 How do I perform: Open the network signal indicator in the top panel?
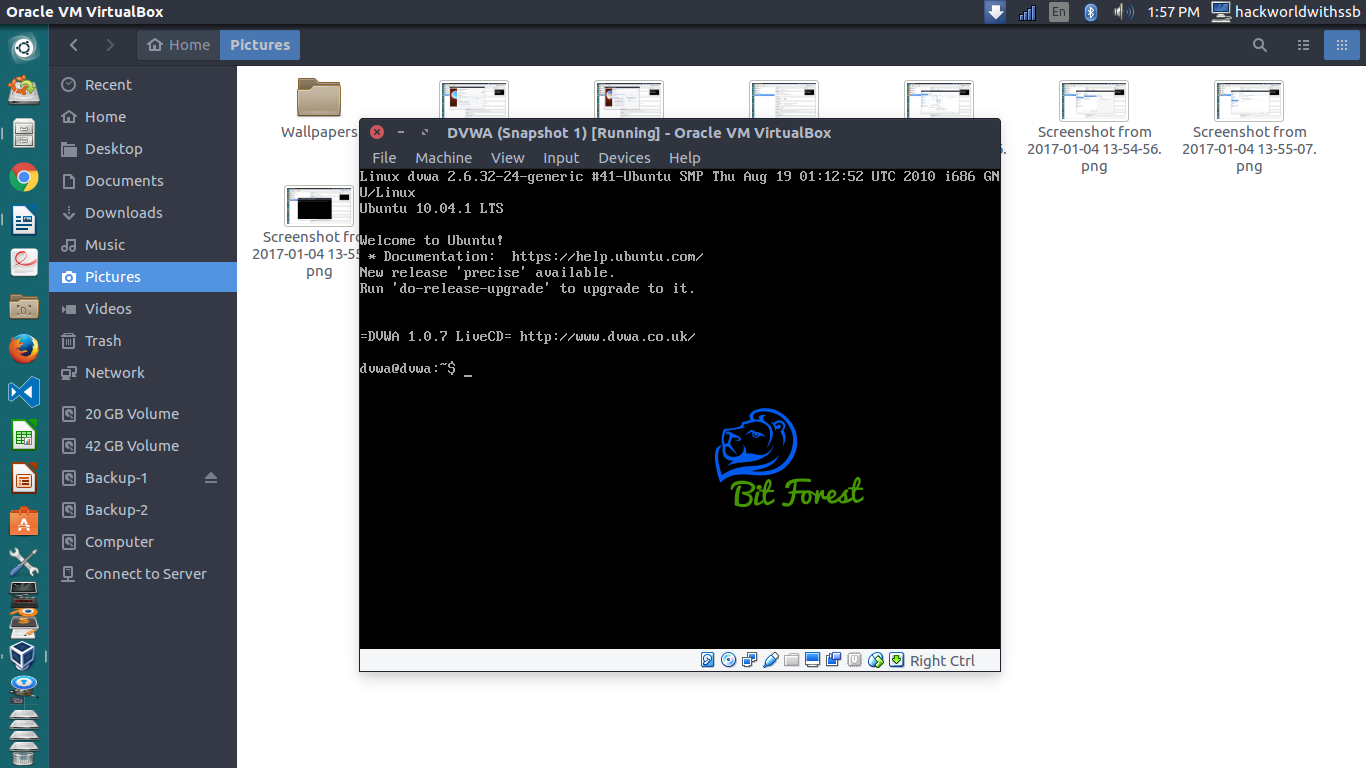pyautogui.click(x=1027, y=12)
